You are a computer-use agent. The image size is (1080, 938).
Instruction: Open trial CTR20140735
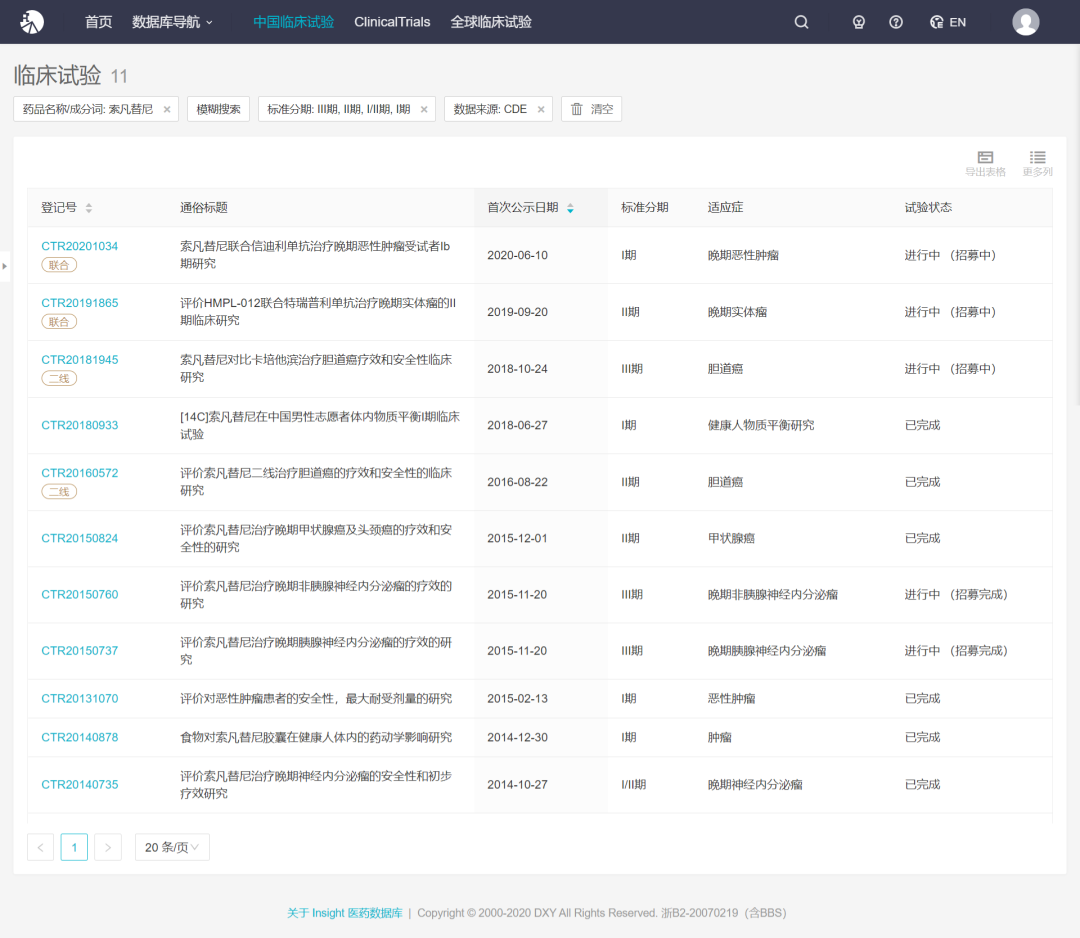coord(79,784)
